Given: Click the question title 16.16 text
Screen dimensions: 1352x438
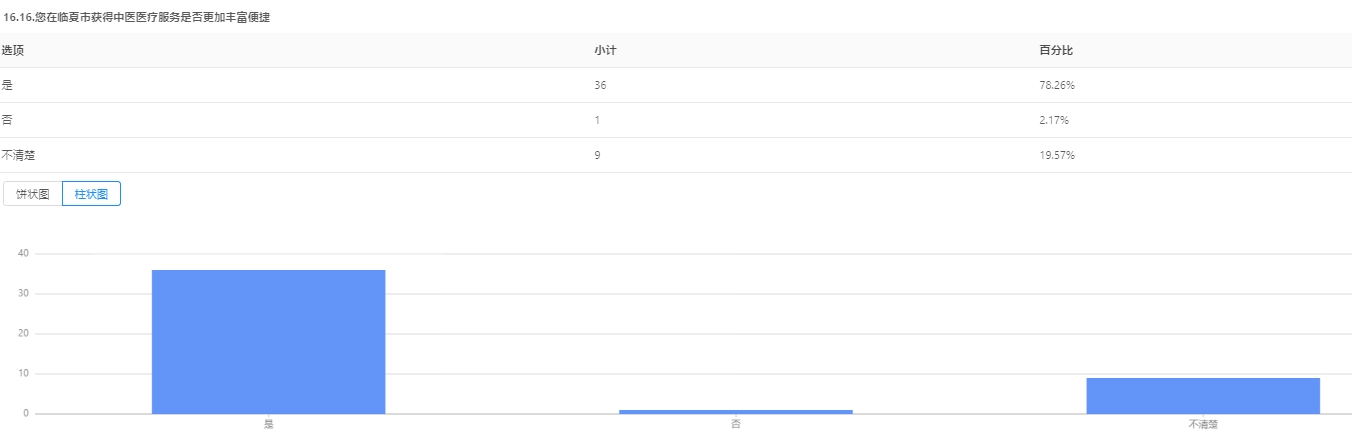Looking at the screenshot, I should coord(136,18).
